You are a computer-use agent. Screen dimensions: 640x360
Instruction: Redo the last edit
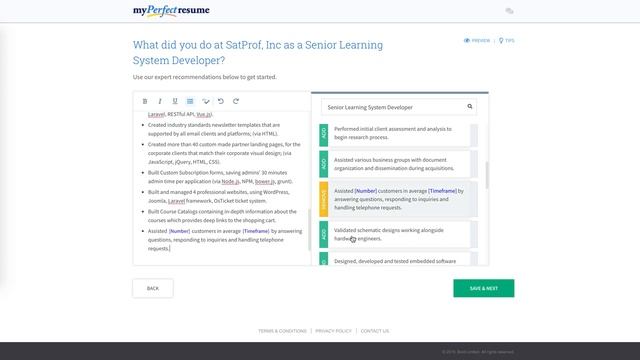236,101
